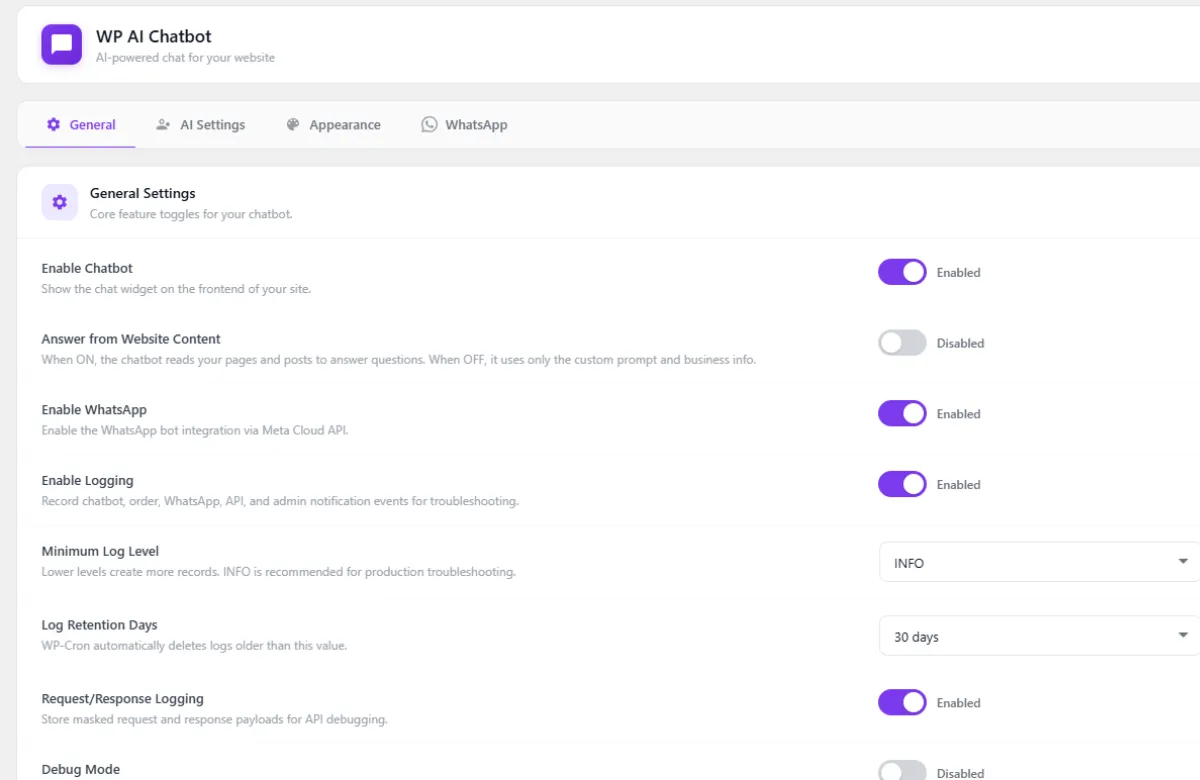Image resolution: width=1200 pixels, height=780 pixels.
Task: Click the WhatsApp logo icon in tabs
Action: [429, 125]
